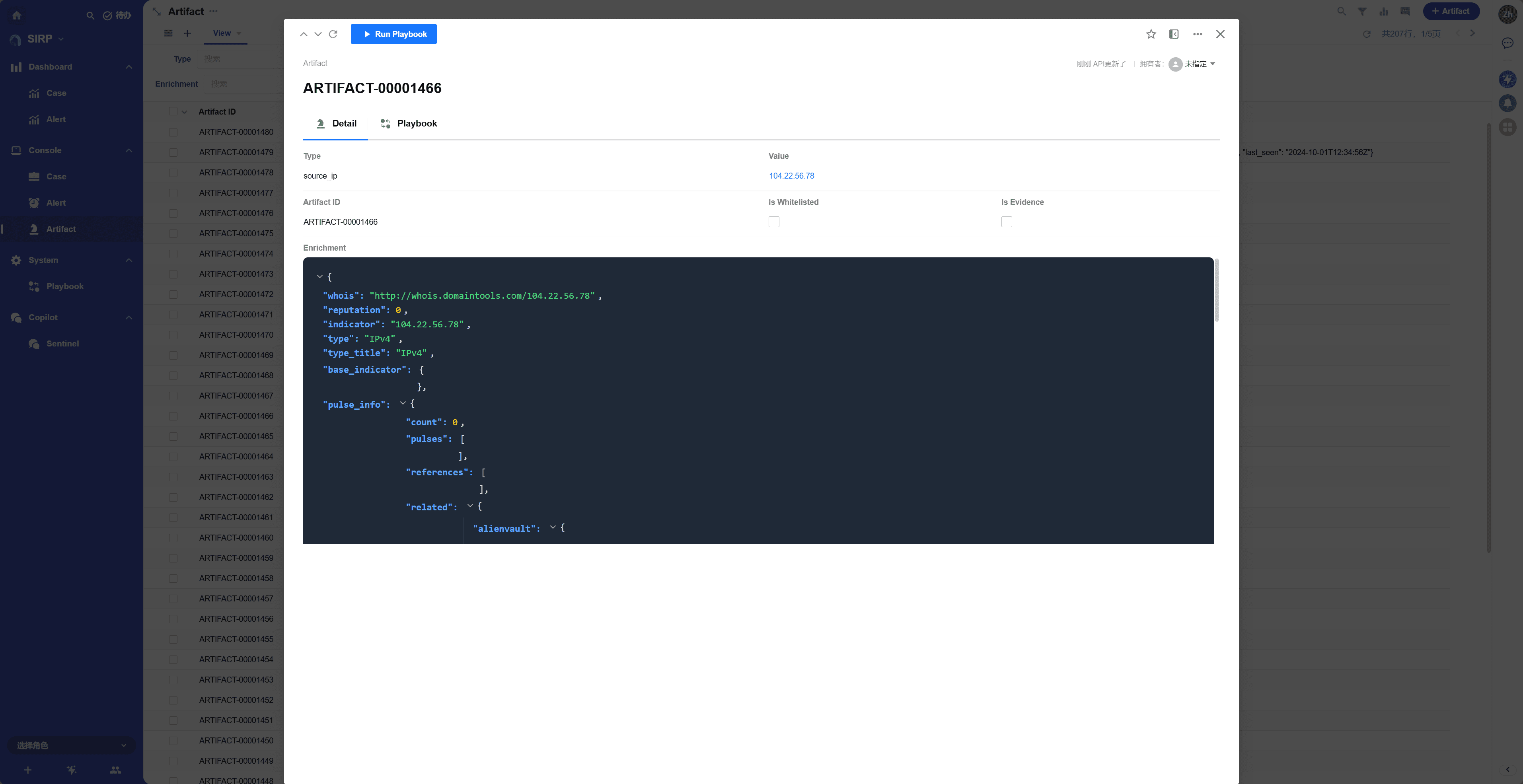
Task: Go to next record with down arrow
Action: coord(318,34)
